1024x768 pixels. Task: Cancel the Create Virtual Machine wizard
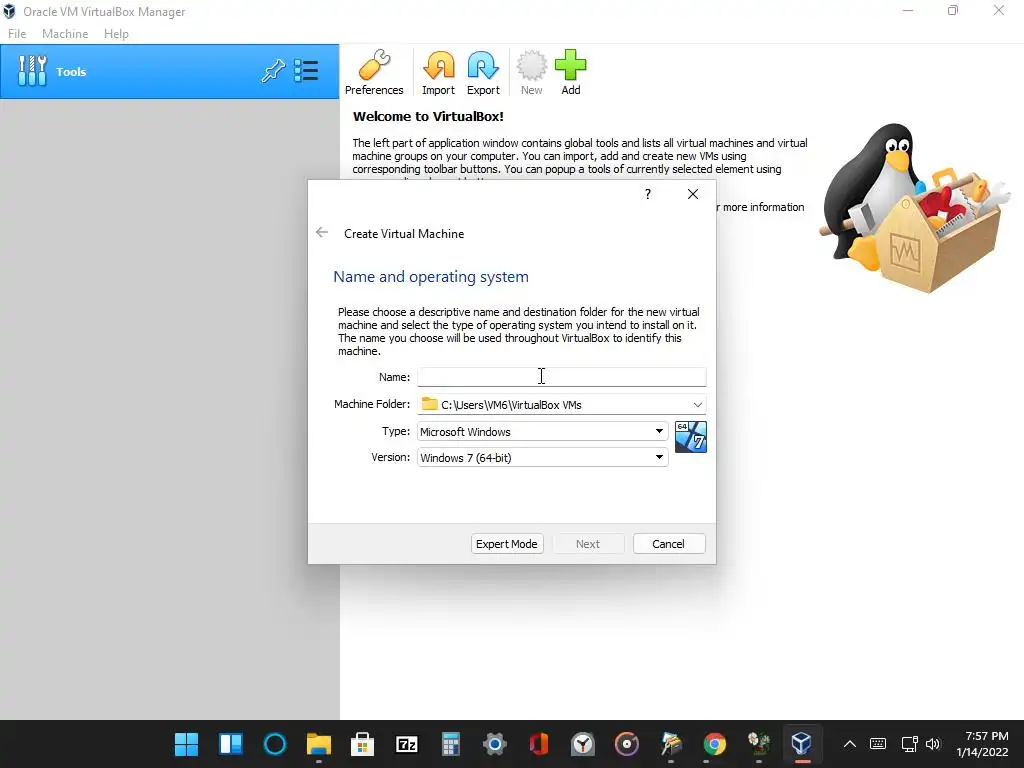669,544
